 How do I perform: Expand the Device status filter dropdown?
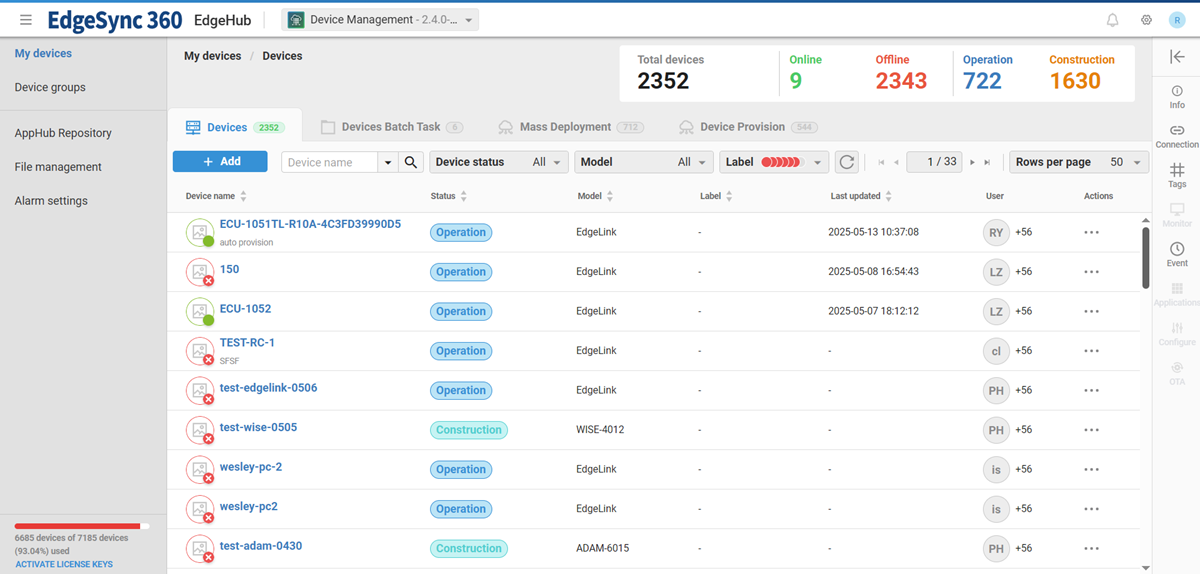tap(499, 162)
